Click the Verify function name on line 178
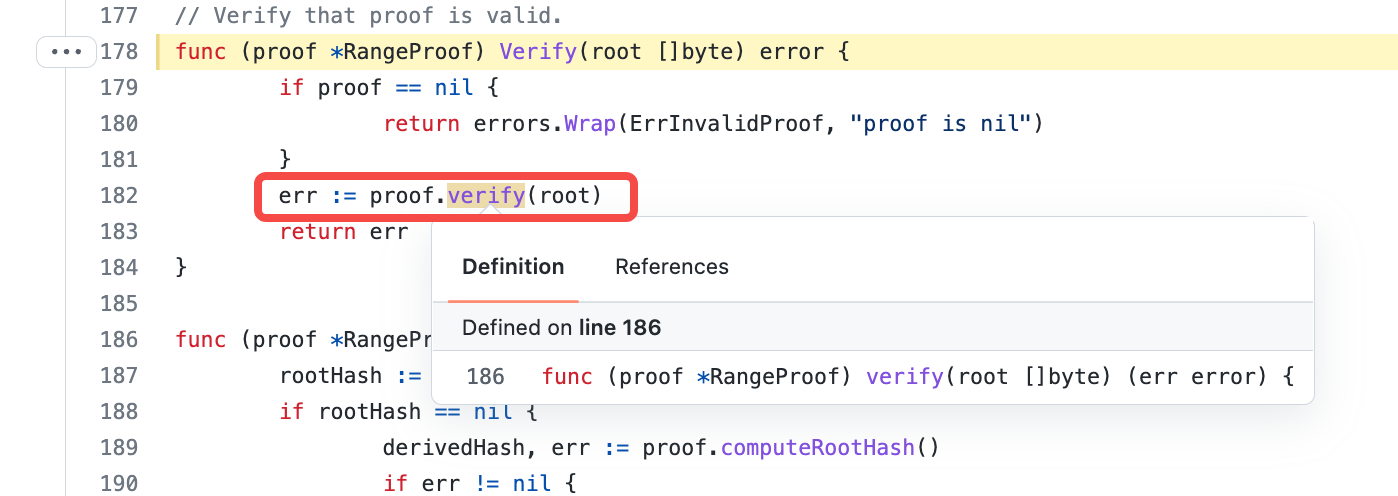This screenshot has height=496, width=1398. (538, 51)
